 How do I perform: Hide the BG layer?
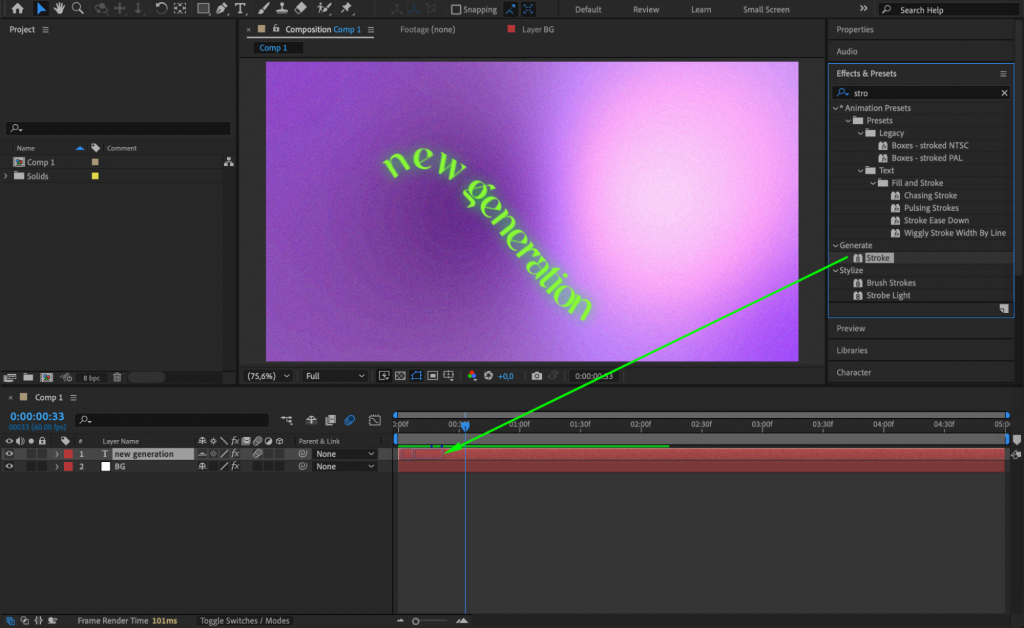coord(10,466)
